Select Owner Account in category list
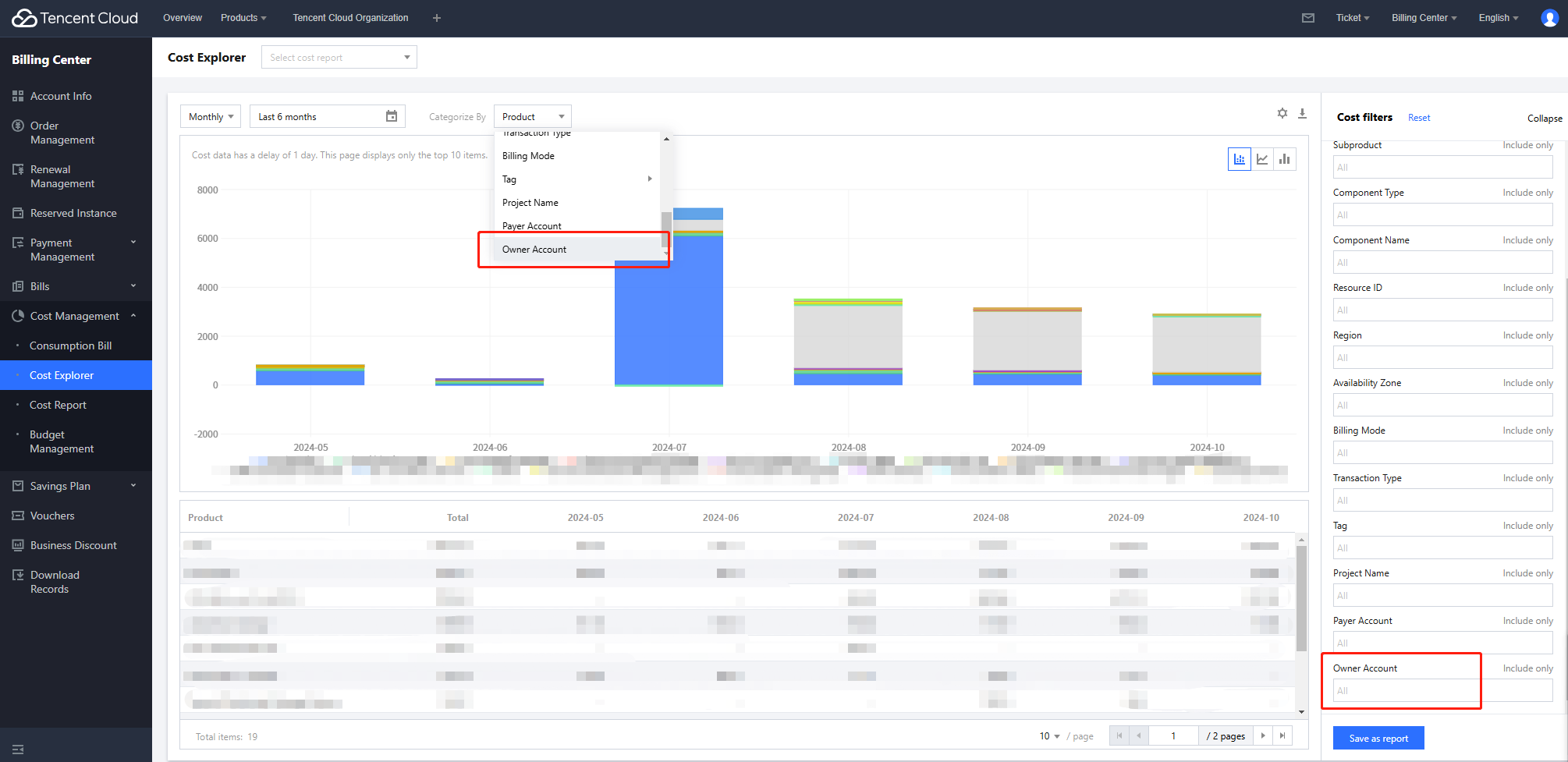The image size is (1568, 762). pyautogui.click(x=535, y=250)
